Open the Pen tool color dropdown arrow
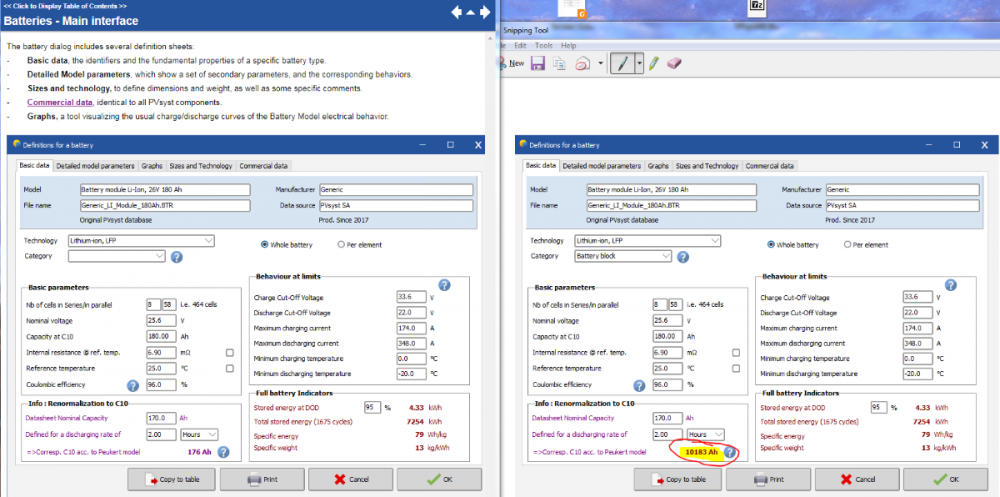This screenshot has width=1000, height=497. pyautogui.click(x=638, y=63)
